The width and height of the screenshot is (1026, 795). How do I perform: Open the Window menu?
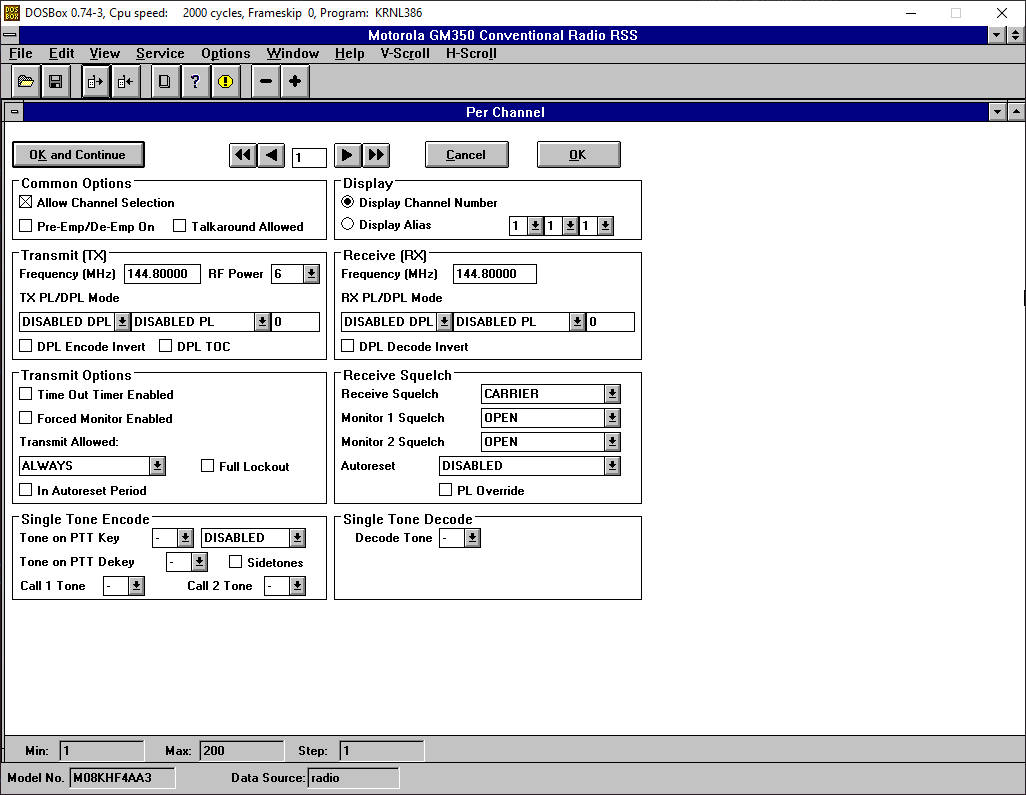tap(292, 54)
